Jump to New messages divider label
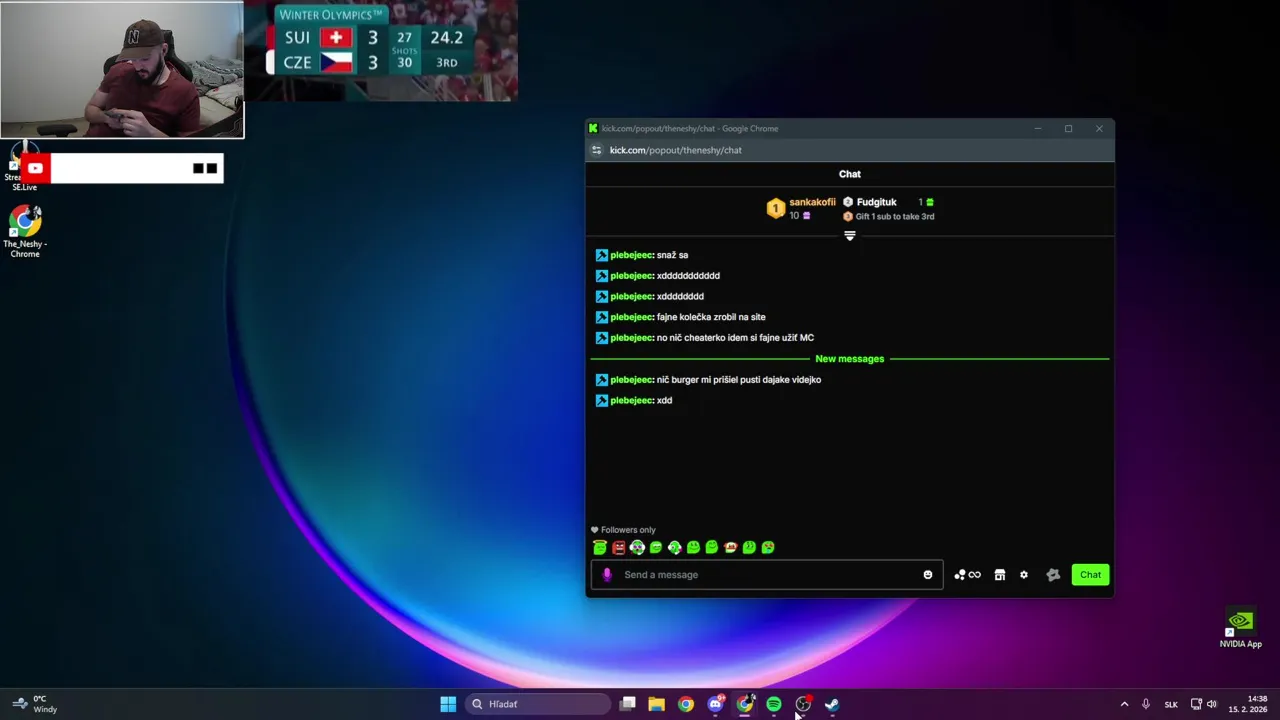1280x720 pixels. [x=850, y=359]
